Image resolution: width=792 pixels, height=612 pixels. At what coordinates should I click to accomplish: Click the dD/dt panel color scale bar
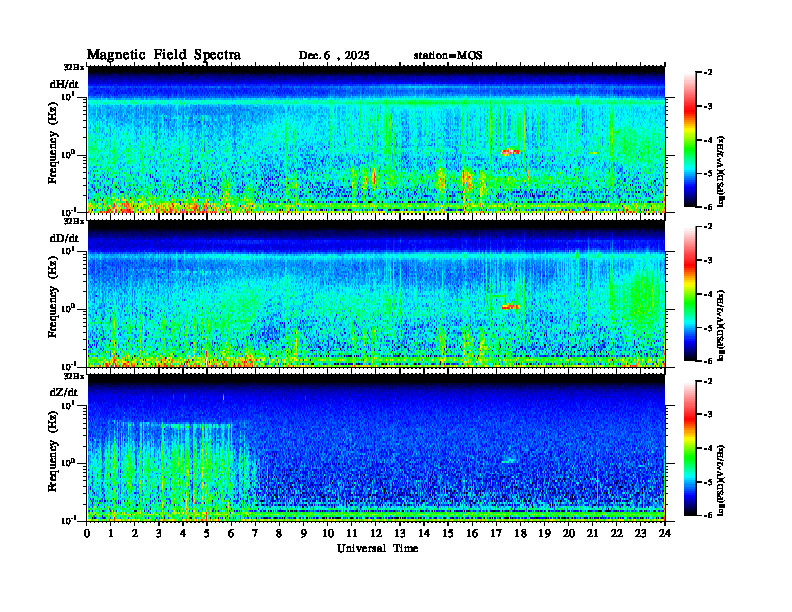pos(689,294)
